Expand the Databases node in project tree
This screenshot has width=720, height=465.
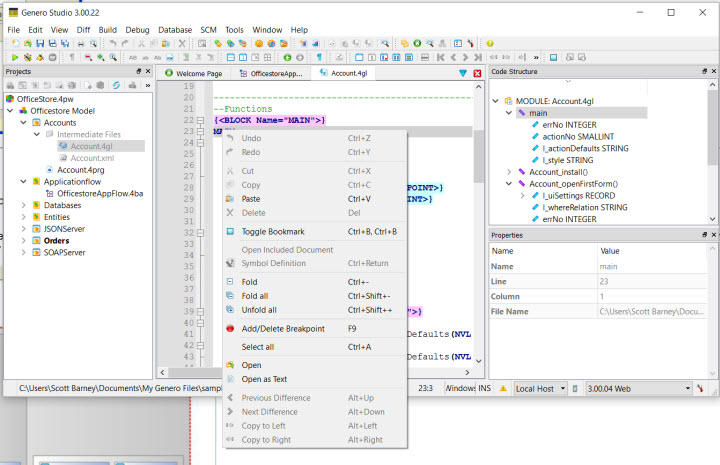point(24,205)
